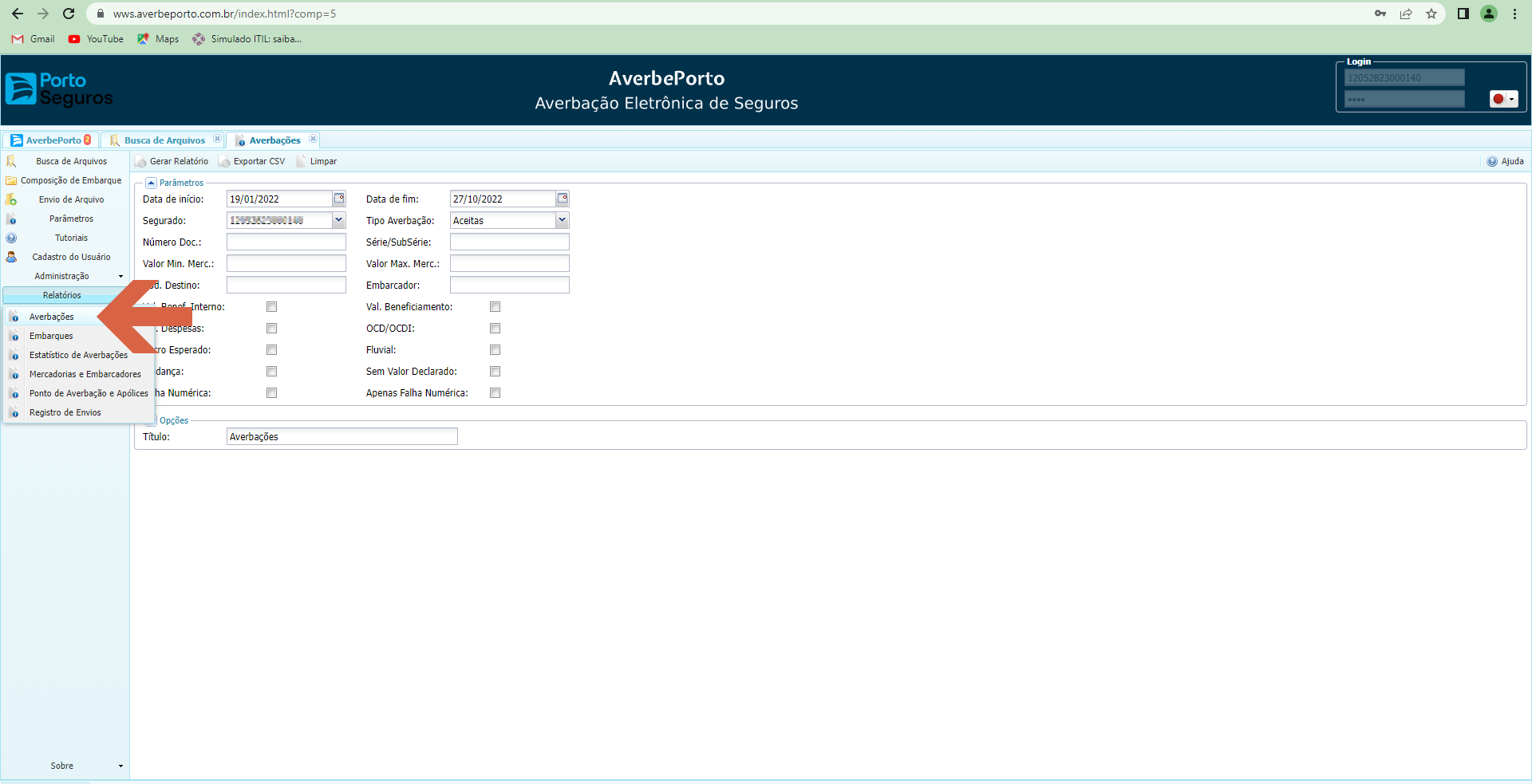Select the Averbações tab
This screenshot has width=1532, height=784.
point(274,140)
